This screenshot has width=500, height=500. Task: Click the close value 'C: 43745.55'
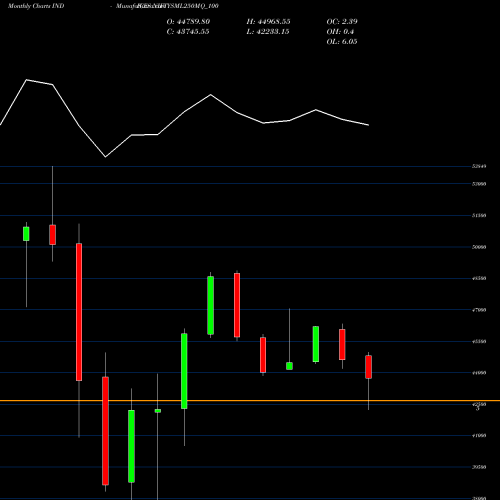click(188, 32)
